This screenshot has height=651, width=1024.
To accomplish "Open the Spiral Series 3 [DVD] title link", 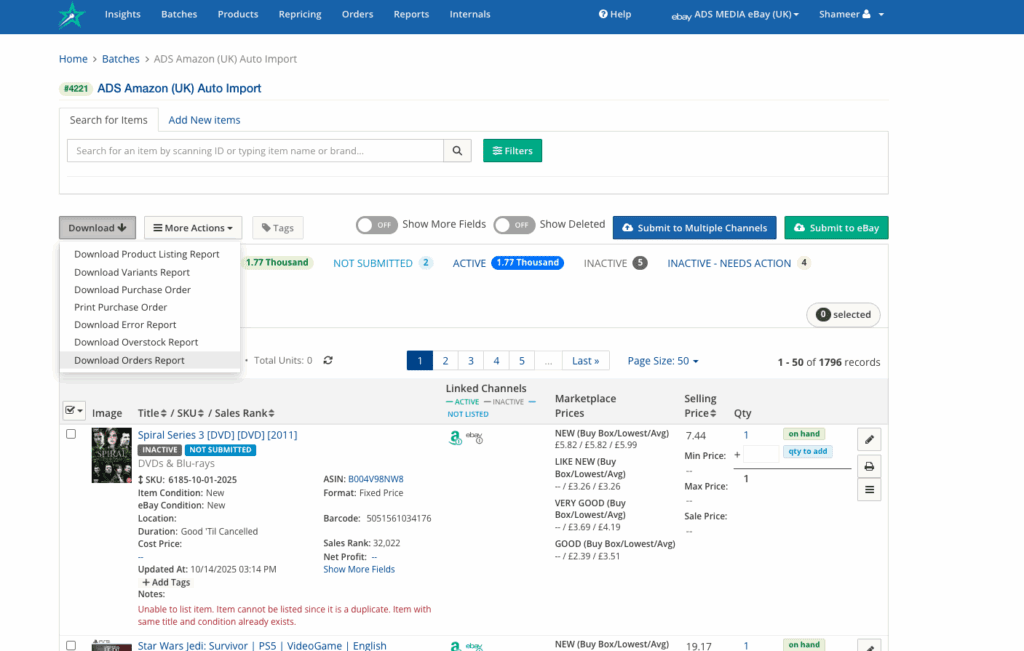I will (x=217, y=435).
